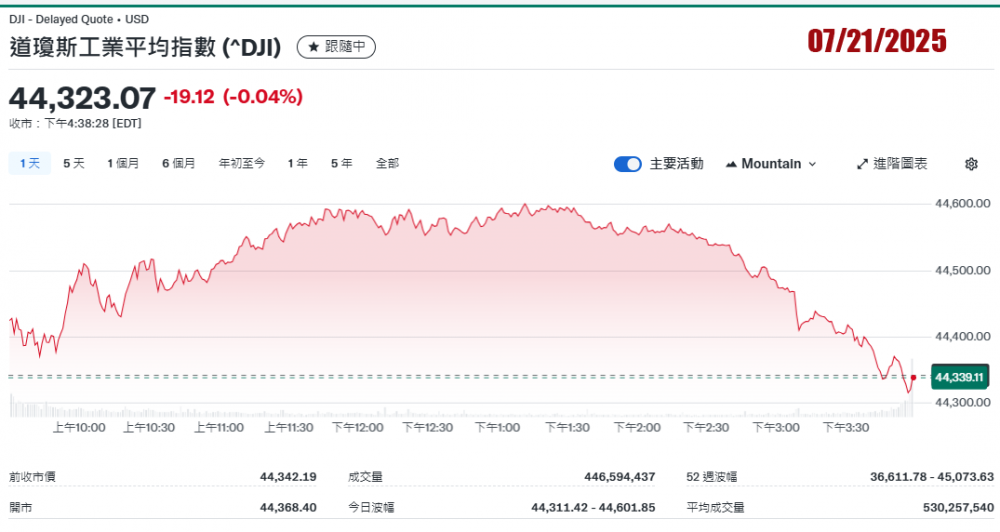The height and width of the screenshot is (532, 1000).
Task: Switch to the 5天 range
Action: [x=74, y=163]
